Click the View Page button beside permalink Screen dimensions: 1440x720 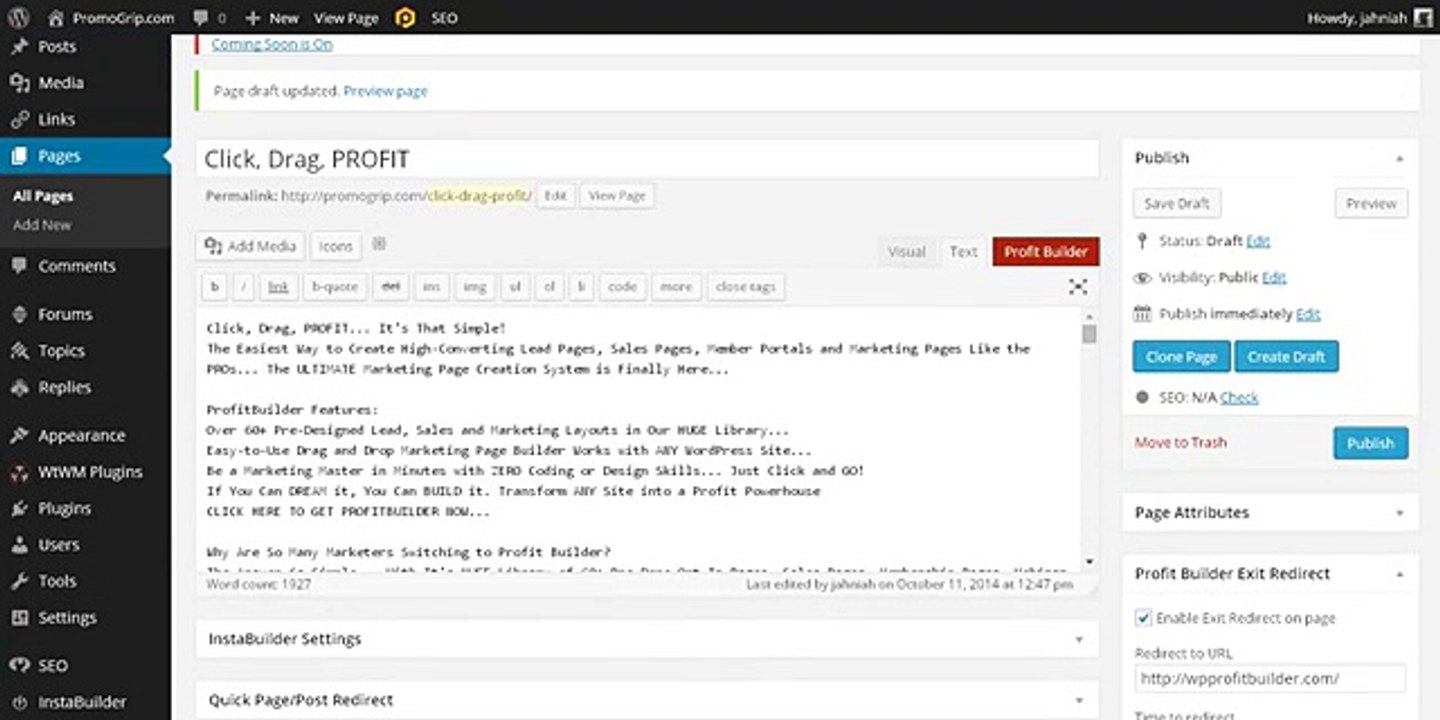617,196
